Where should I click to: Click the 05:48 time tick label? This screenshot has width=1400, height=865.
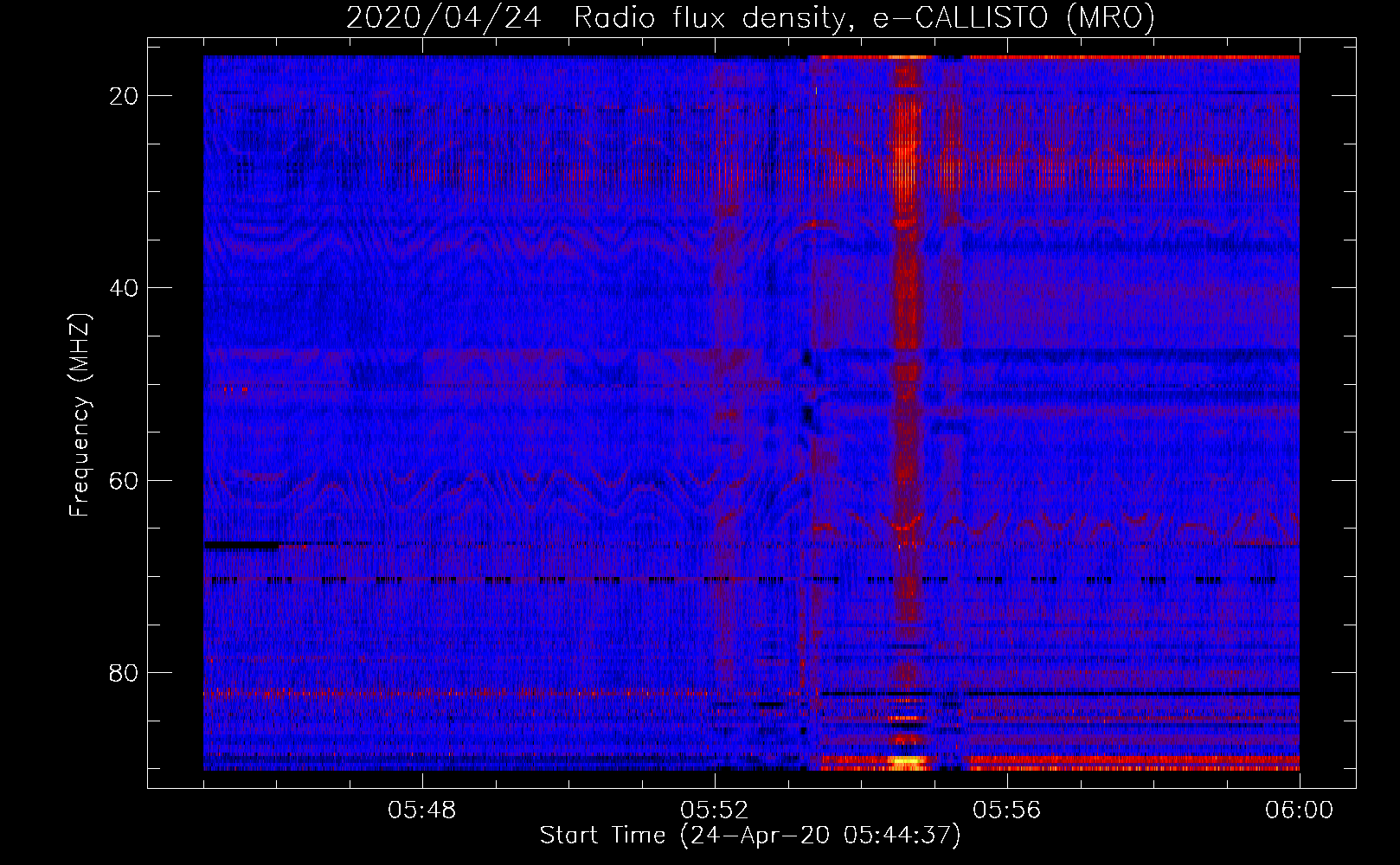(422, 811)
